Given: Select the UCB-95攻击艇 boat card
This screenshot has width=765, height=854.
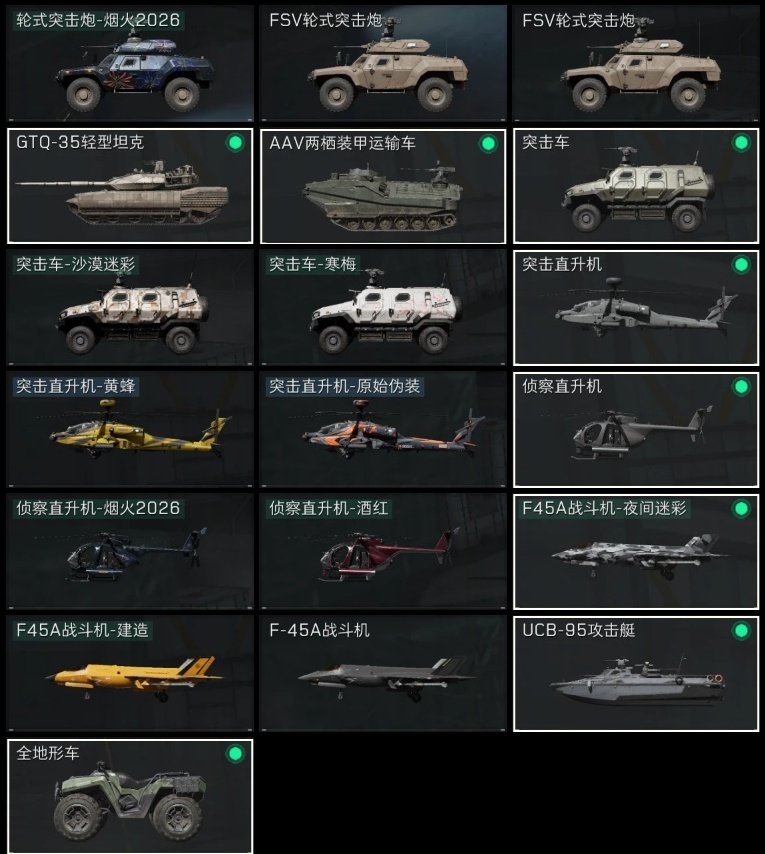Looking at the screenshot, I should click(x=636, y=674).
